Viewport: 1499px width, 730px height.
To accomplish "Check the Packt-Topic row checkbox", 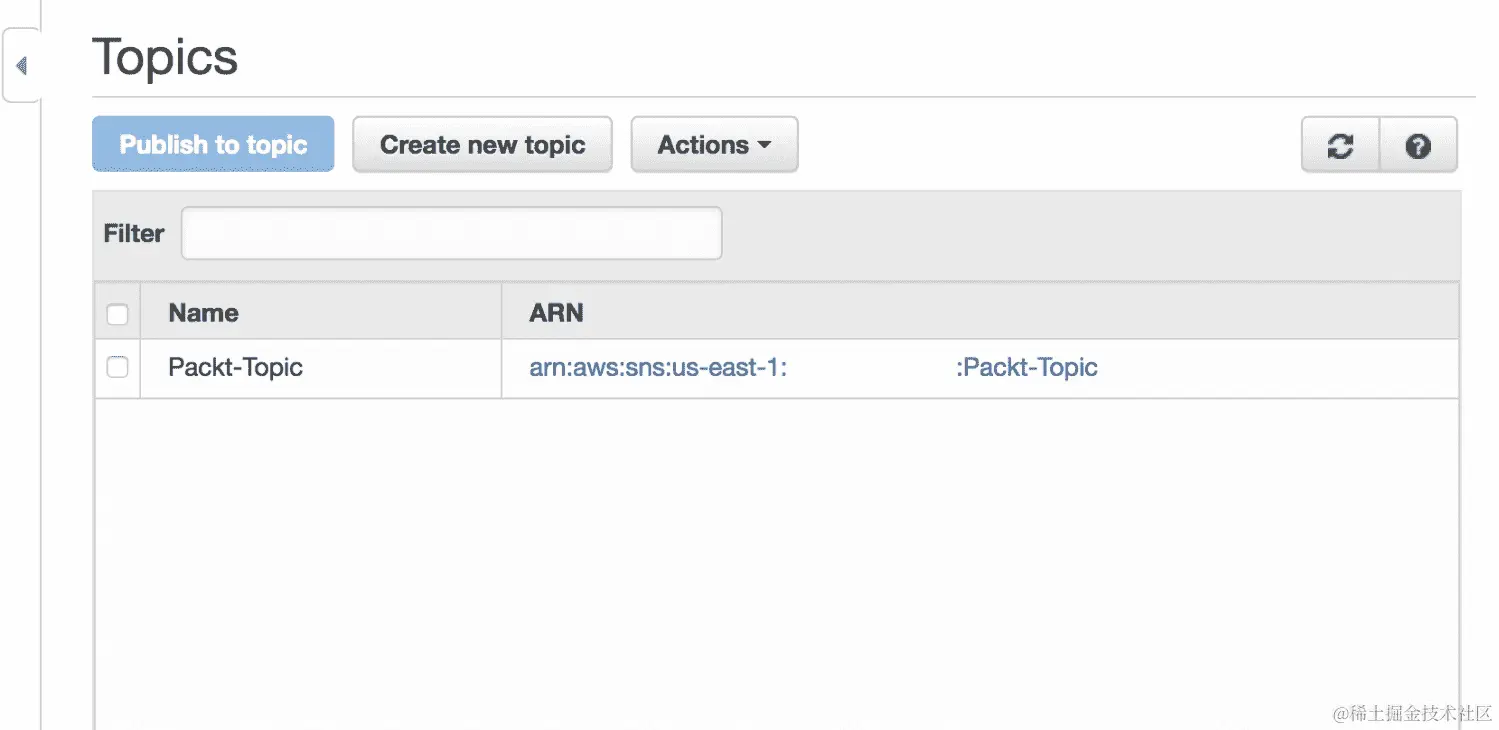I will (x=117, y=367).
